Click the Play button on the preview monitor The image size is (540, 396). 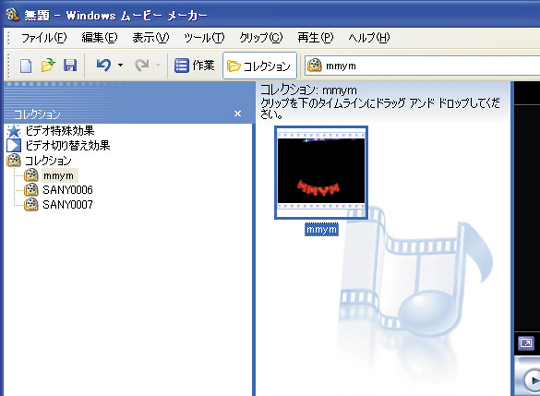532,380
